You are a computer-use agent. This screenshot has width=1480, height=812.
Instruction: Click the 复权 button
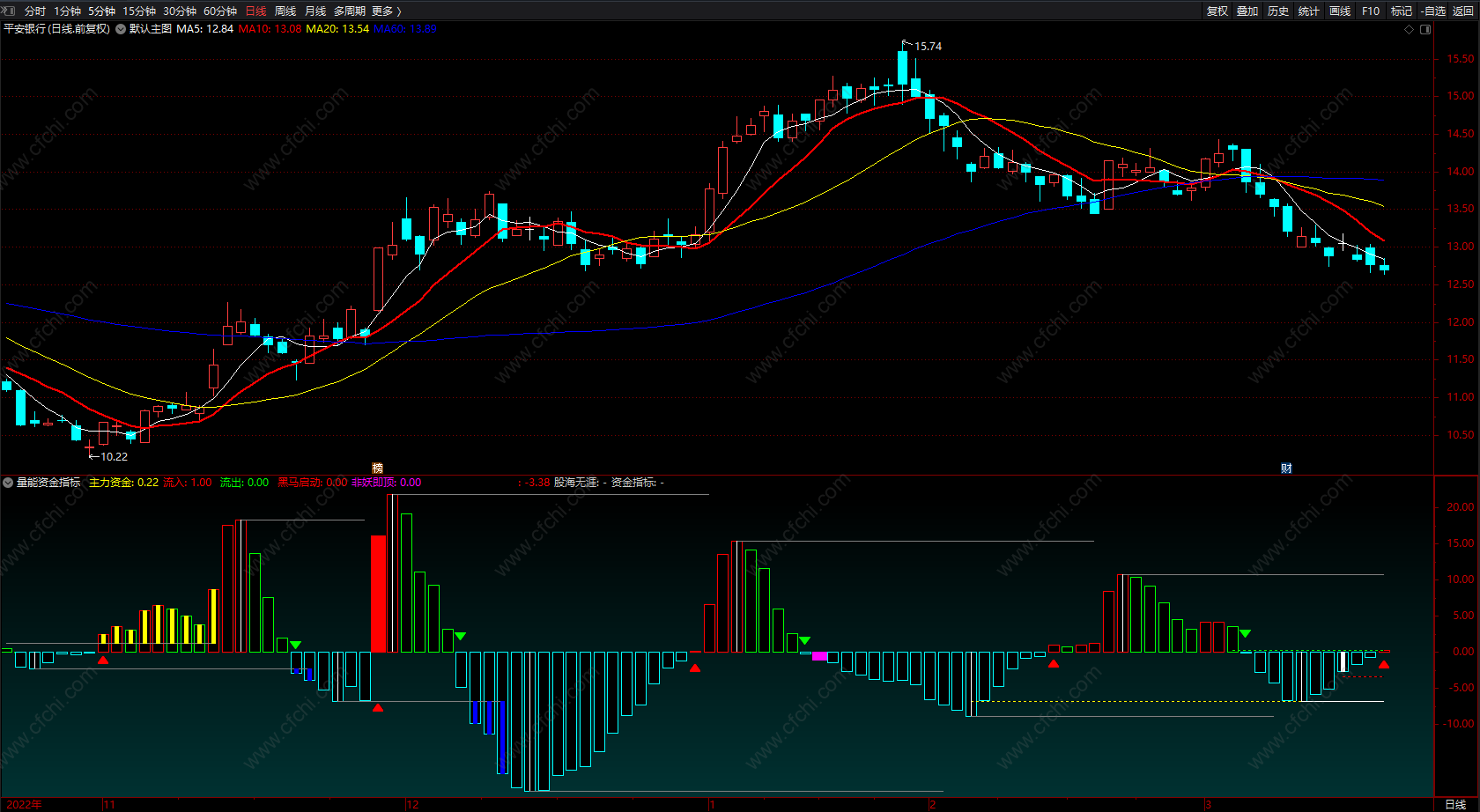point(1217,11)
